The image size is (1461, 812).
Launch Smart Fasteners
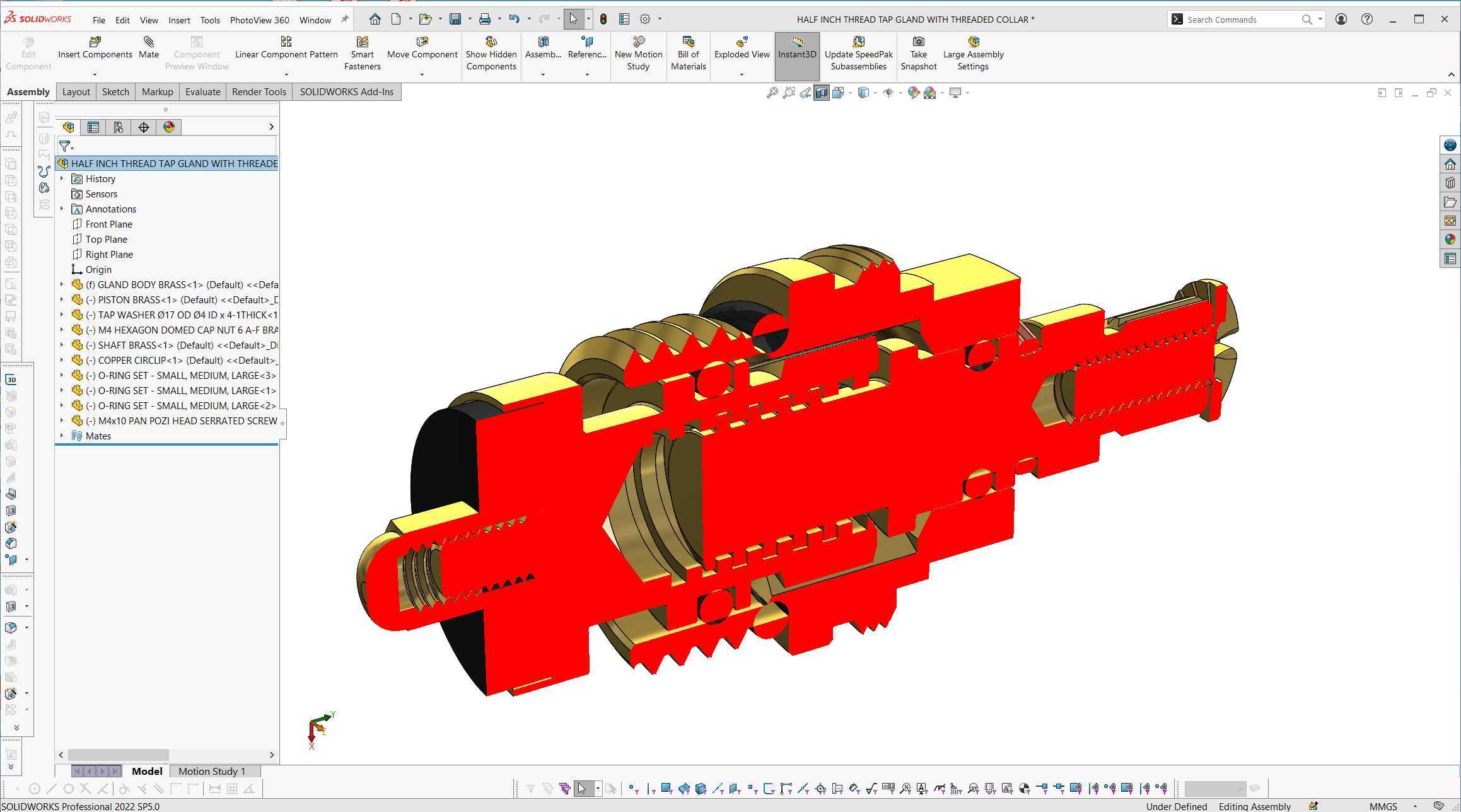[x=362, y=54]
